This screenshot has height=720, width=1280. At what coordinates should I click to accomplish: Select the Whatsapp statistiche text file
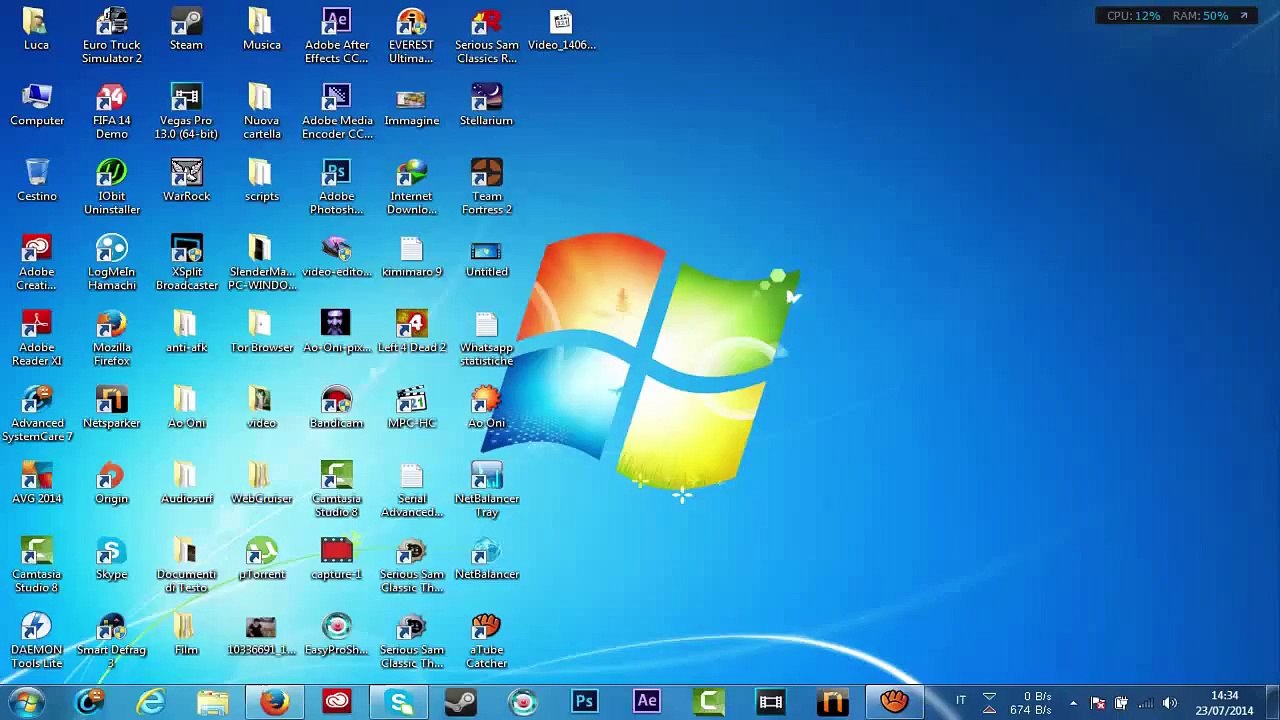[486, 338]
